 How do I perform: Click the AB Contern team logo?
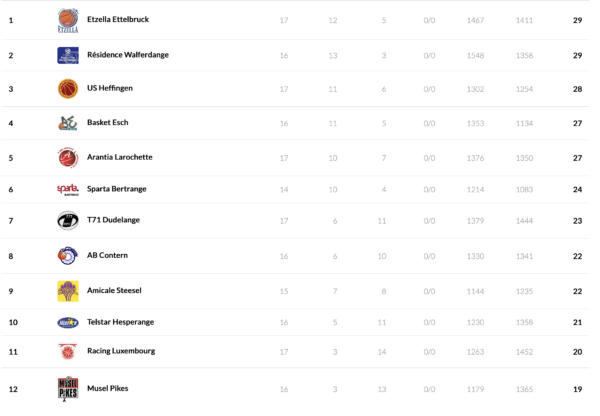pyautogui.click(x=68, y=256)
